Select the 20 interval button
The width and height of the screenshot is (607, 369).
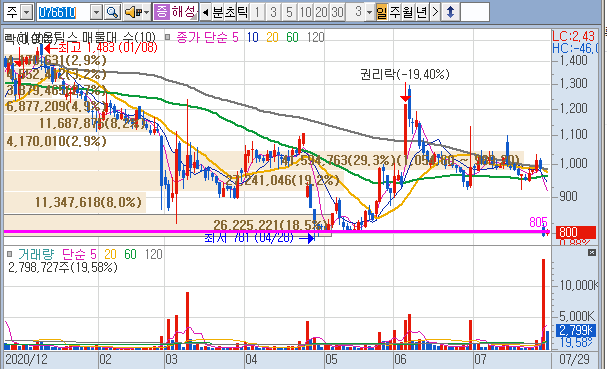[x=321, y=12]
